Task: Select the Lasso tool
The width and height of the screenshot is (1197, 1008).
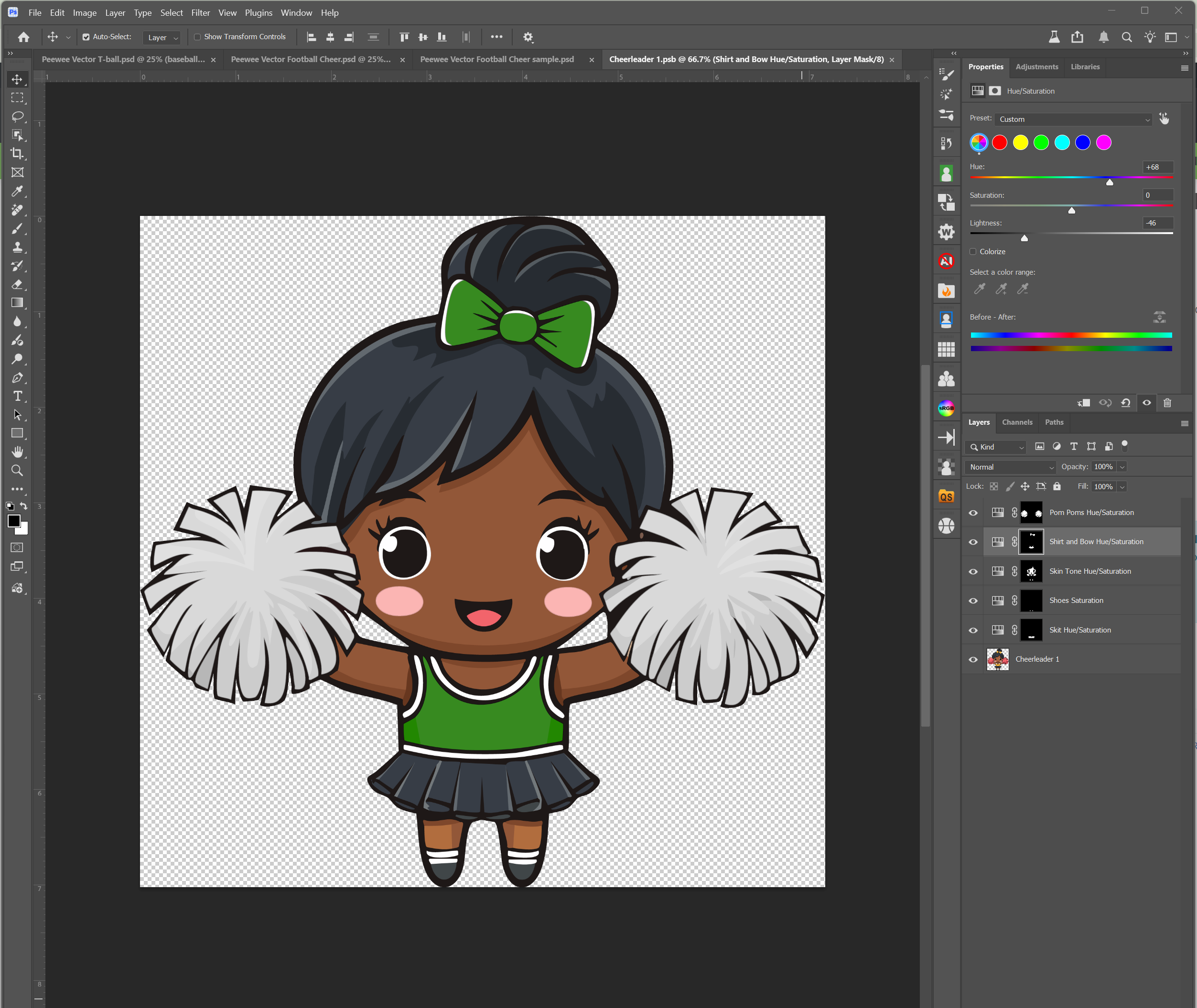Action: click(x=17, y=117)
